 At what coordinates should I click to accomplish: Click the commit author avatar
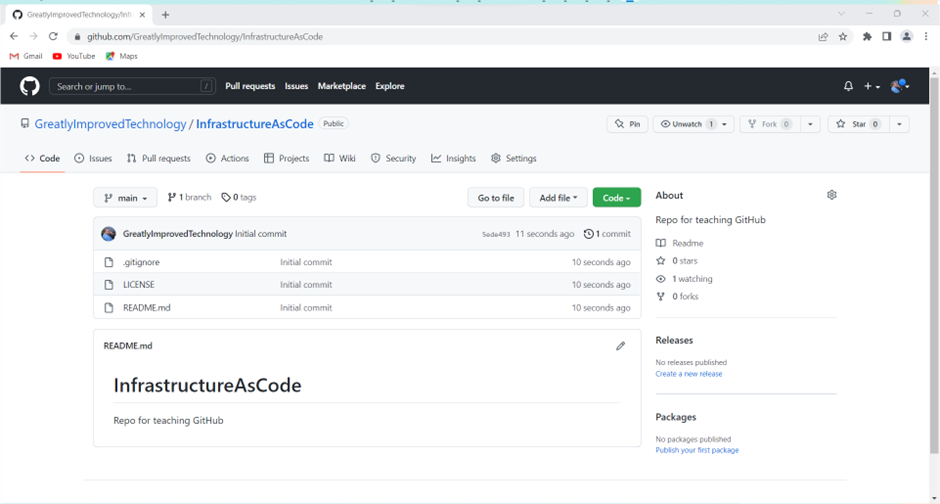109,234
